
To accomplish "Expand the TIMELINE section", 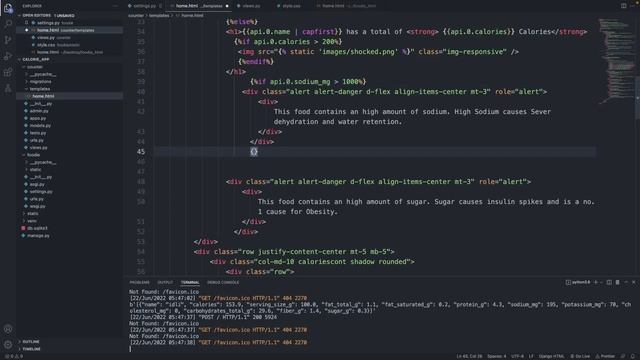I will [x=69, y=349].
